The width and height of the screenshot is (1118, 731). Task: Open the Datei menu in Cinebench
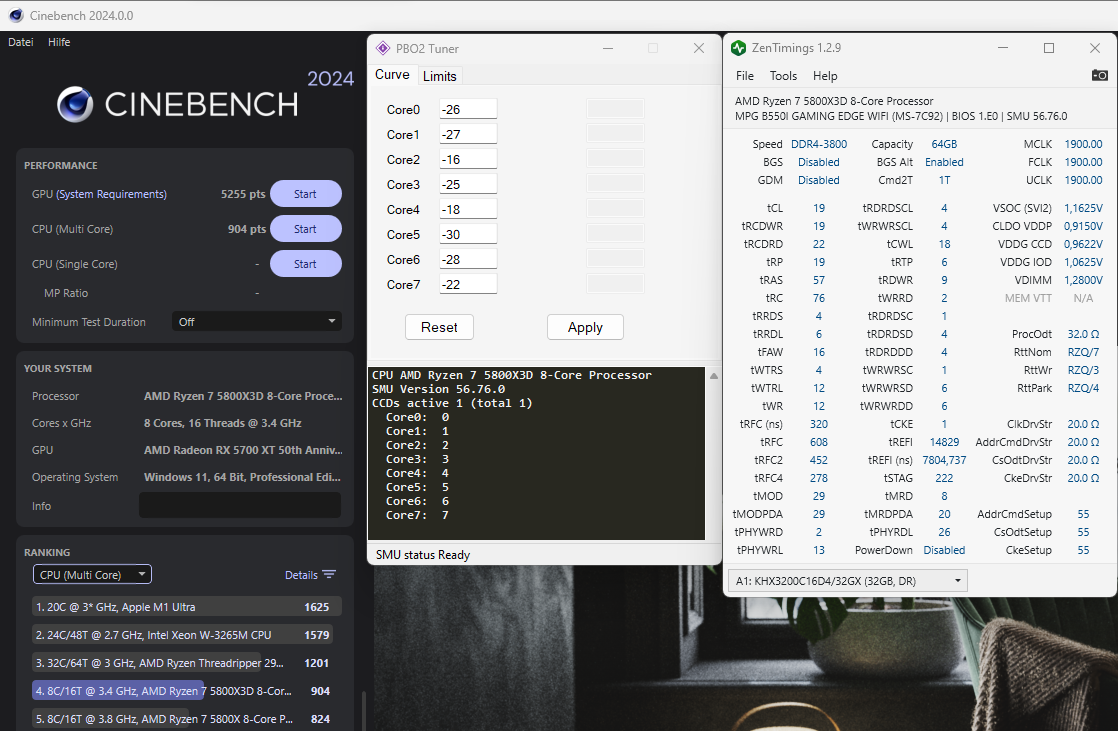[21, 42]
